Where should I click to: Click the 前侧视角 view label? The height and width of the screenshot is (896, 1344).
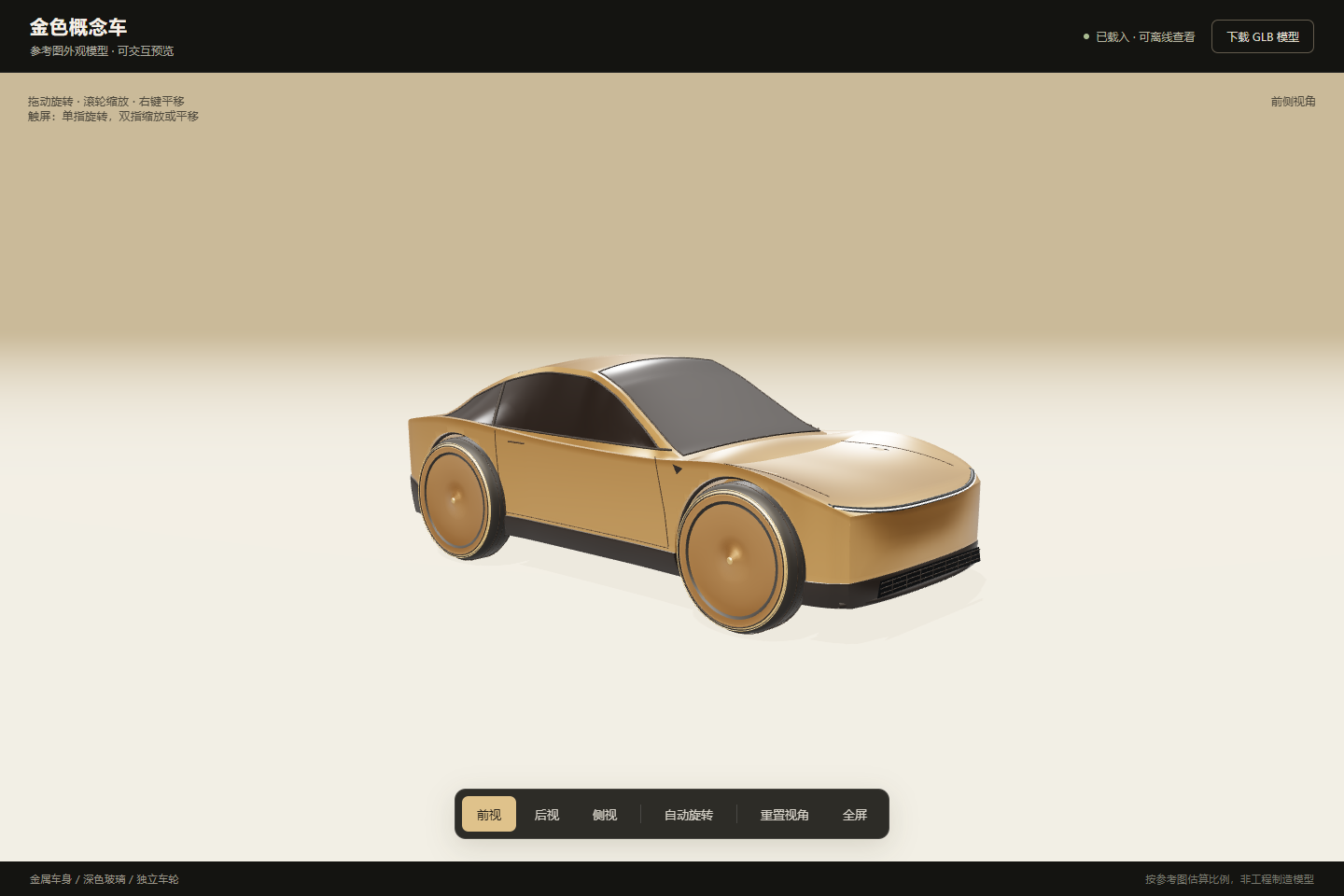pos(1293,101)
